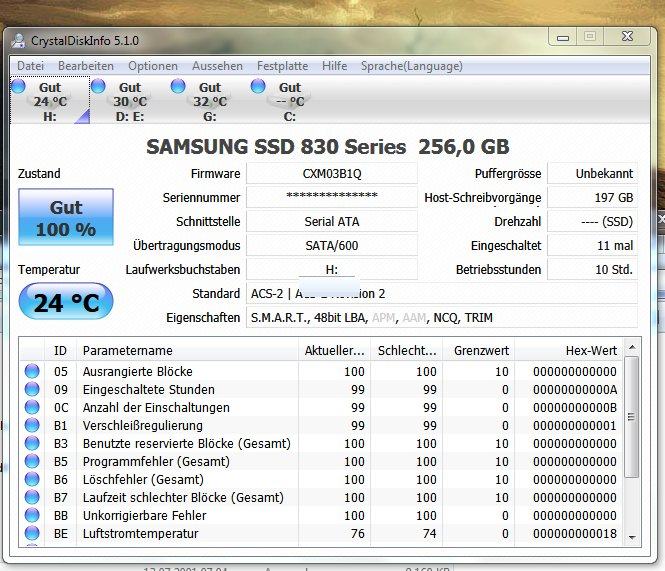665x571 pixels.
Task: Click hex value 000000000018
Action: coord(575,534)
